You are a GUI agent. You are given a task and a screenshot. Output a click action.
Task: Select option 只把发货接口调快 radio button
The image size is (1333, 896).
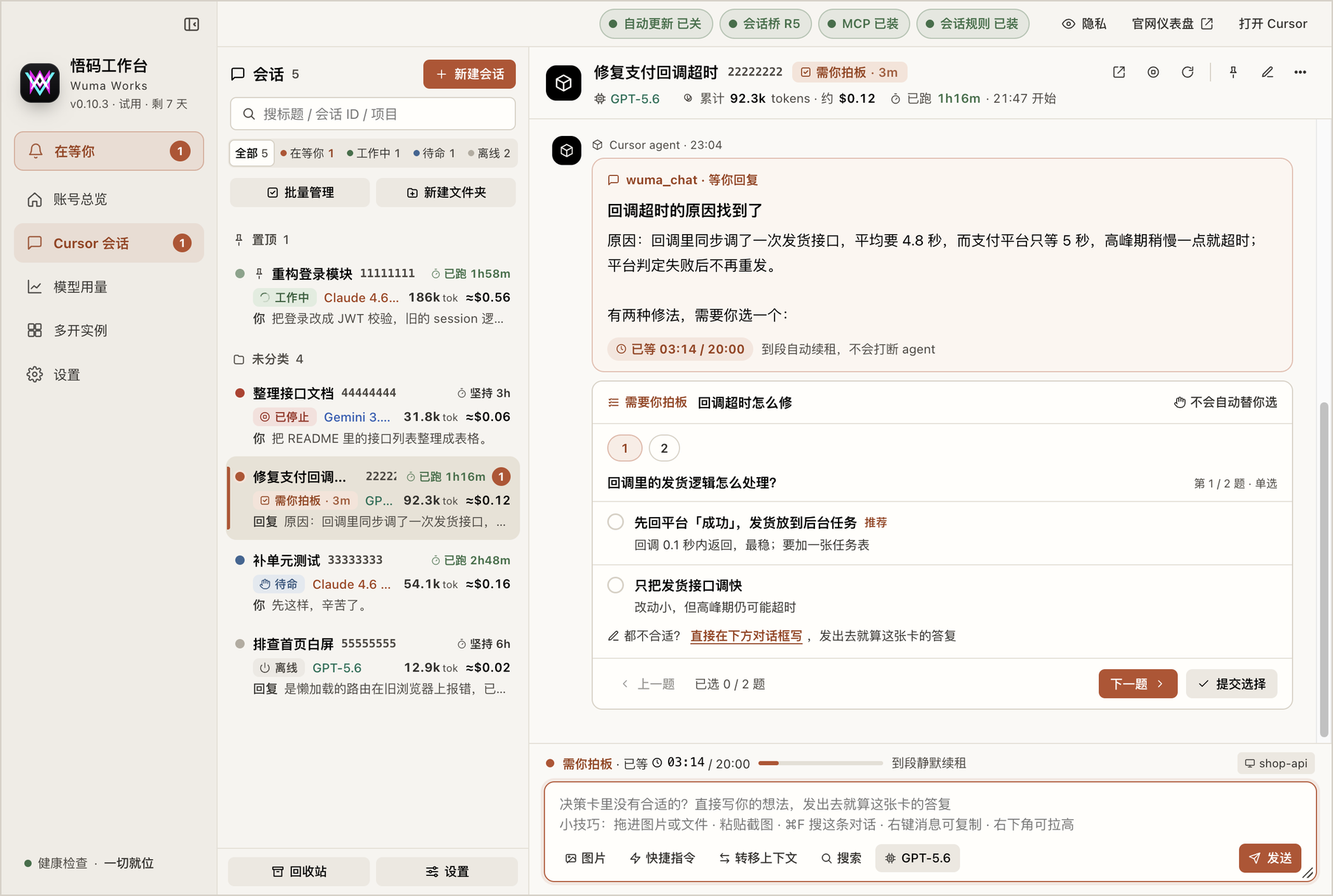tap(616, 585)
